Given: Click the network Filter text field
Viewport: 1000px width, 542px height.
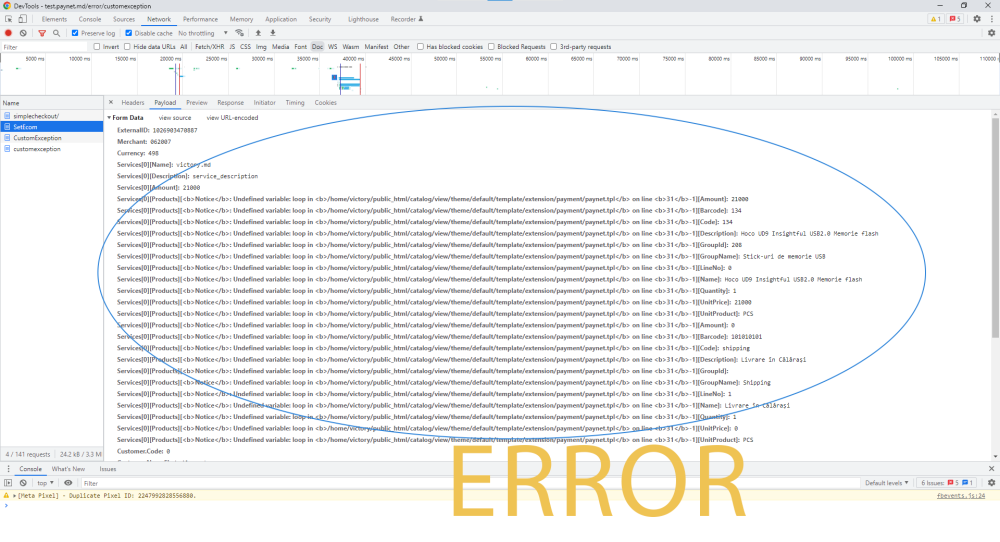Looking at the screenshot, I should [45, 47].
